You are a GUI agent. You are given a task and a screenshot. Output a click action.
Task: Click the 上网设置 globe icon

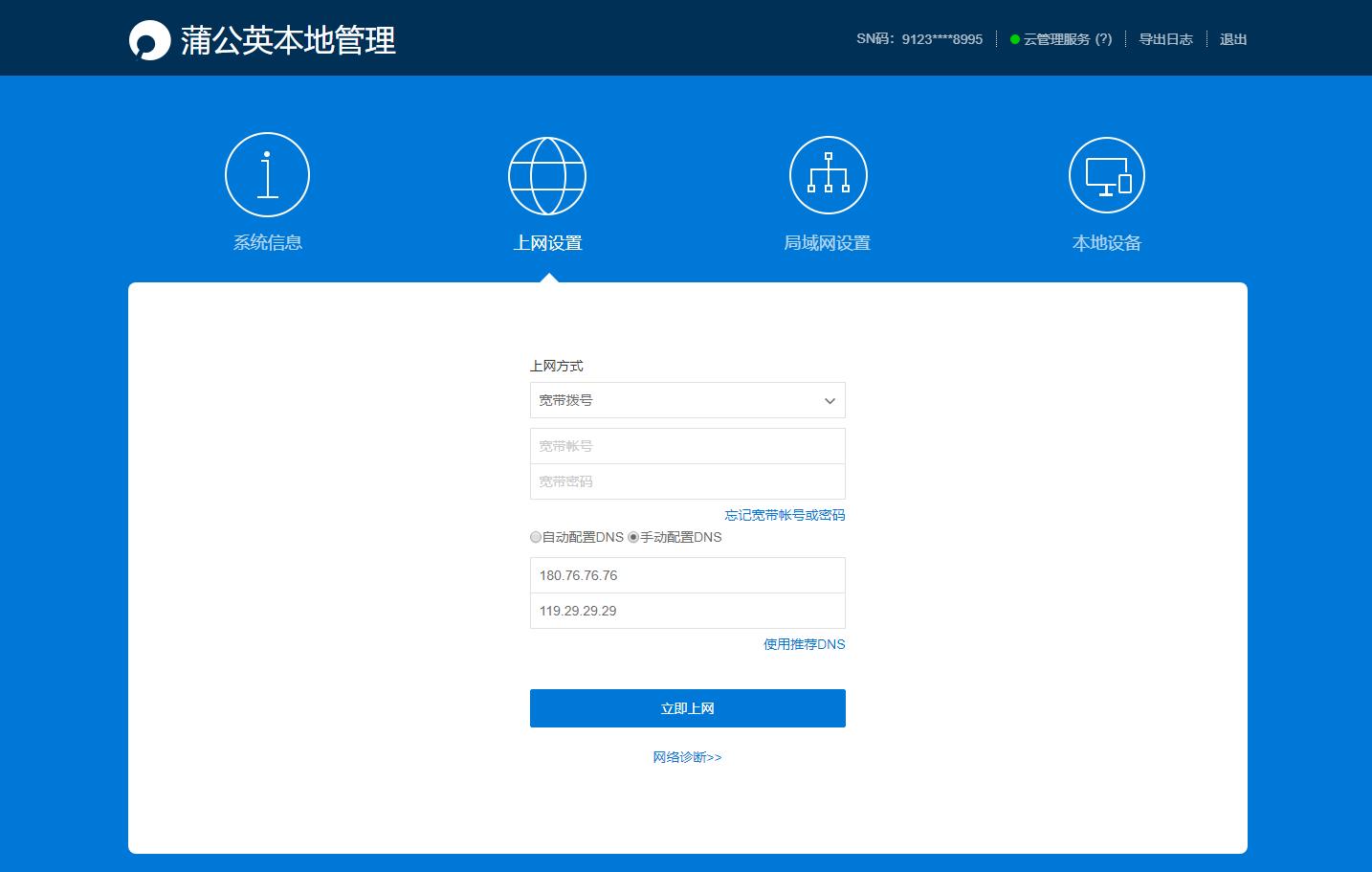(546, 175)
